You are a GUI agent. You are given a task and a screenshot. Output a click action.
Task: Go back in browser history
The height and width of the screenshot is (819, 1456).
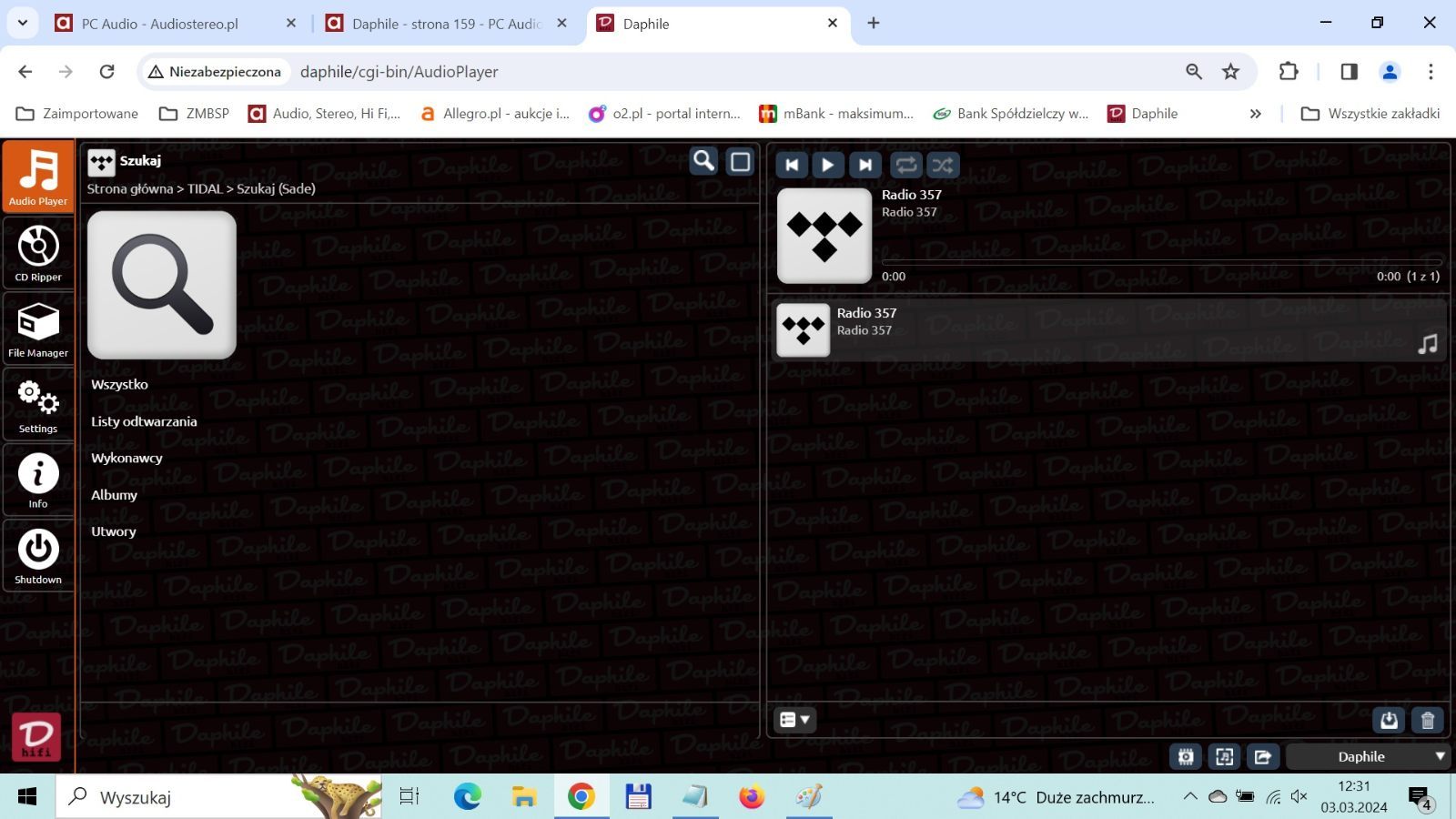[25, 71]
